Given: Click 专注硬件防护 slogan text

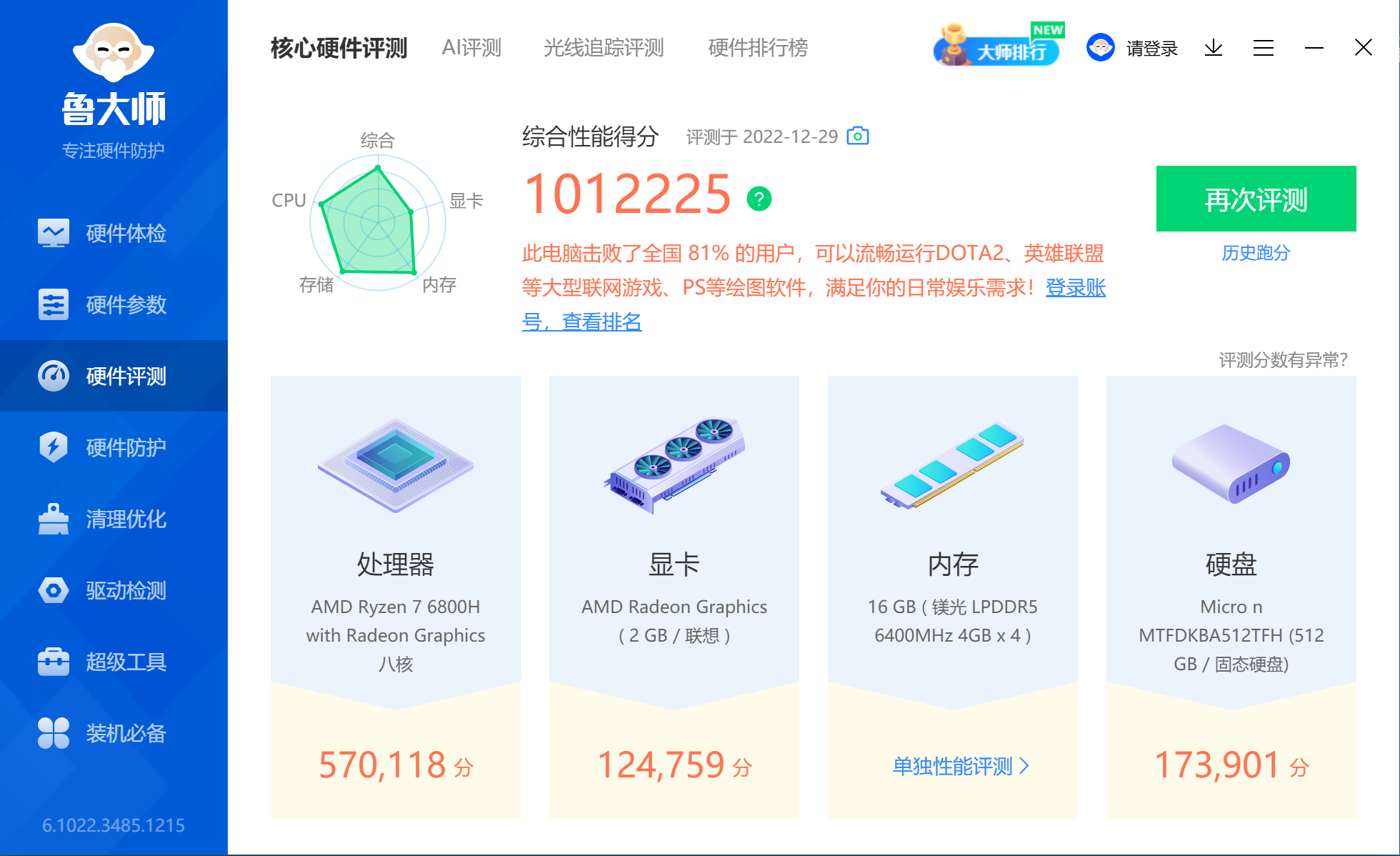Looking at the screenshot, I should click(x=114, y=150).
